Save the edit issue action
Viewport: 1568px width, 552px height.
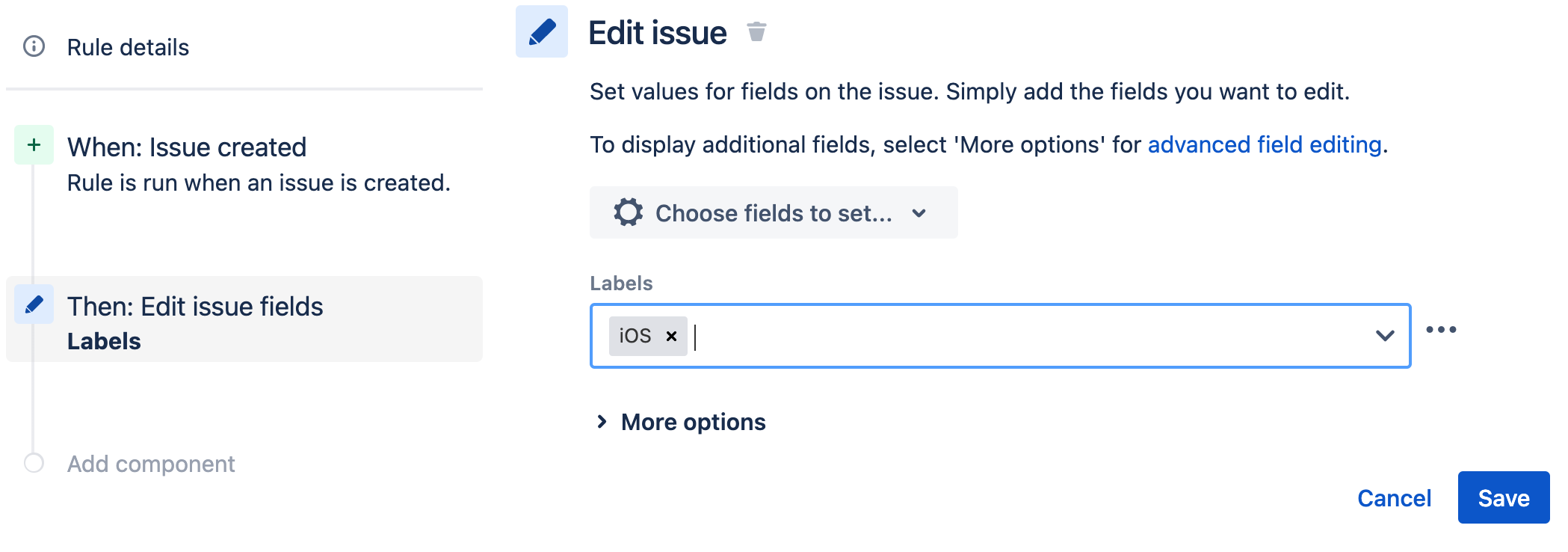1503,498
